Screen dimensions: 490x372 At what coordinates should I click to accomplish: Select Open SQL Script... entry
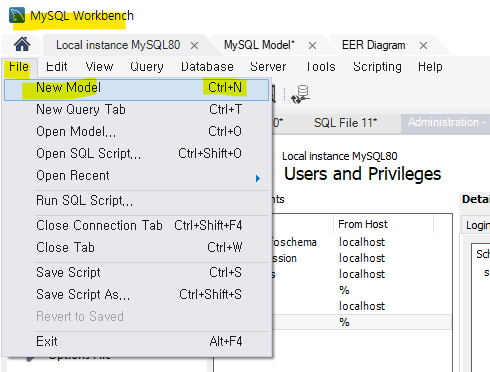point(136,153)
